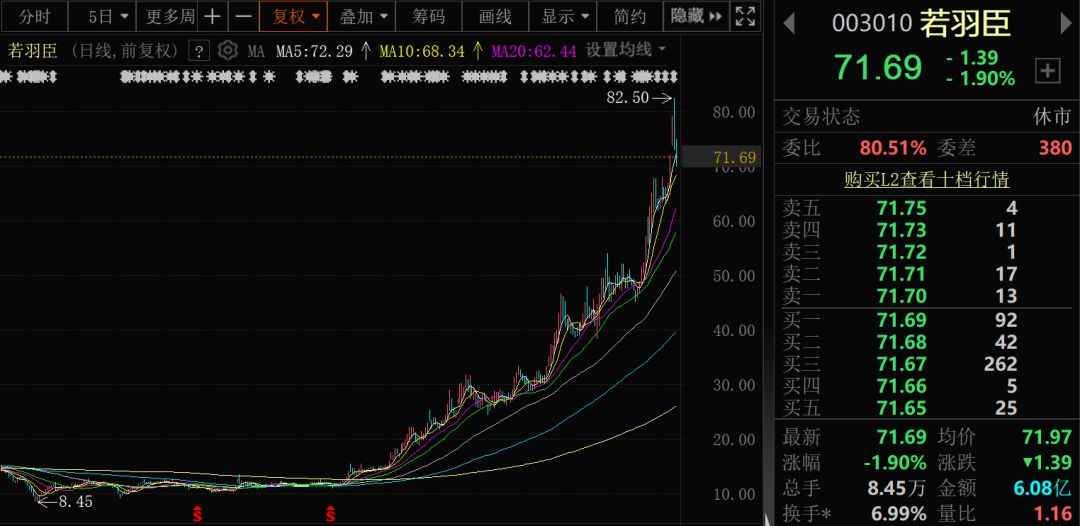Viewport: 1080px width, 526px height.
Task: Expand the 复权 adjustment dropdown
Action: 297,17
